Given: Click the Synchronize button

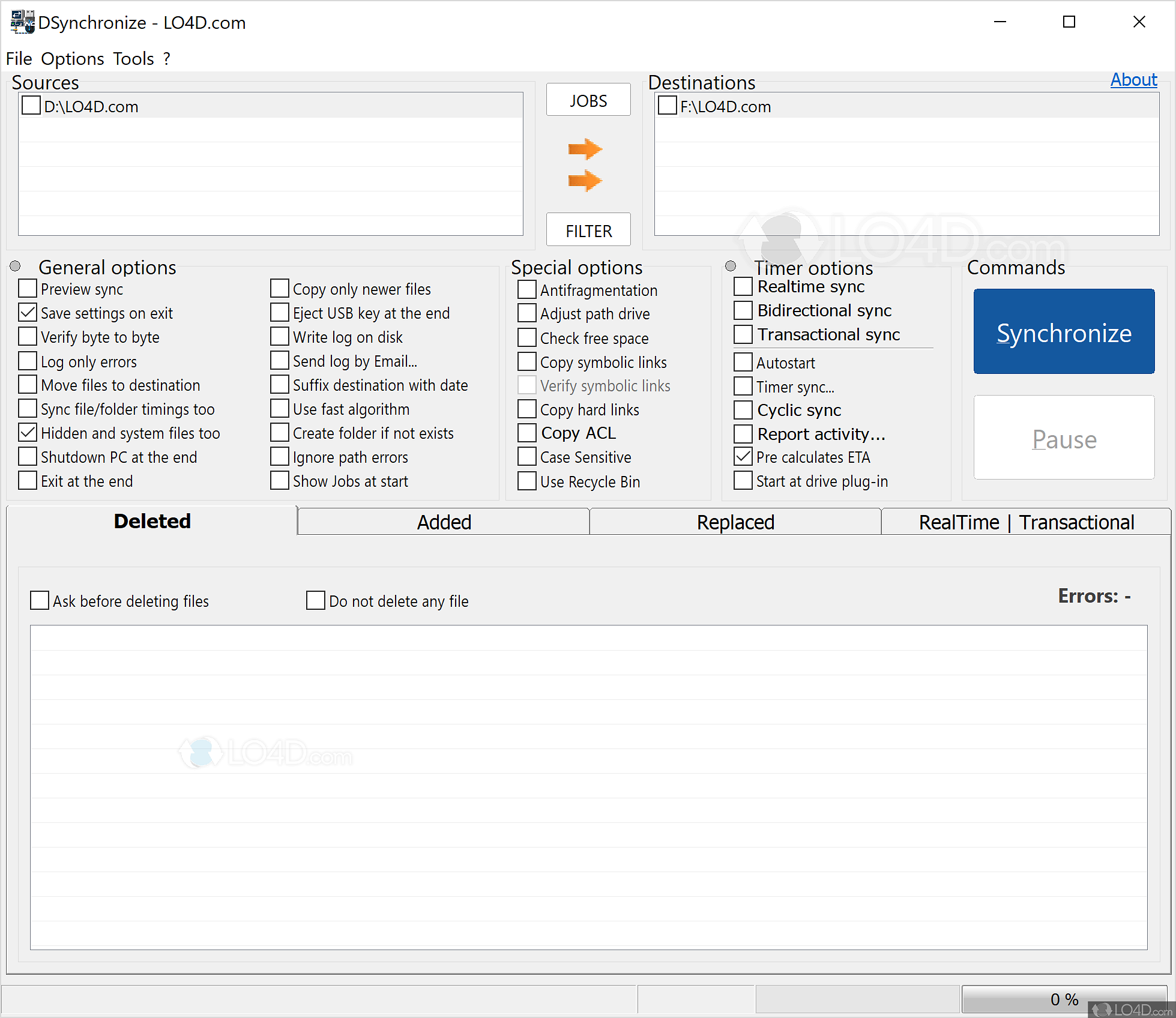Looking at the screenshot, I should tap(1064, 332).
